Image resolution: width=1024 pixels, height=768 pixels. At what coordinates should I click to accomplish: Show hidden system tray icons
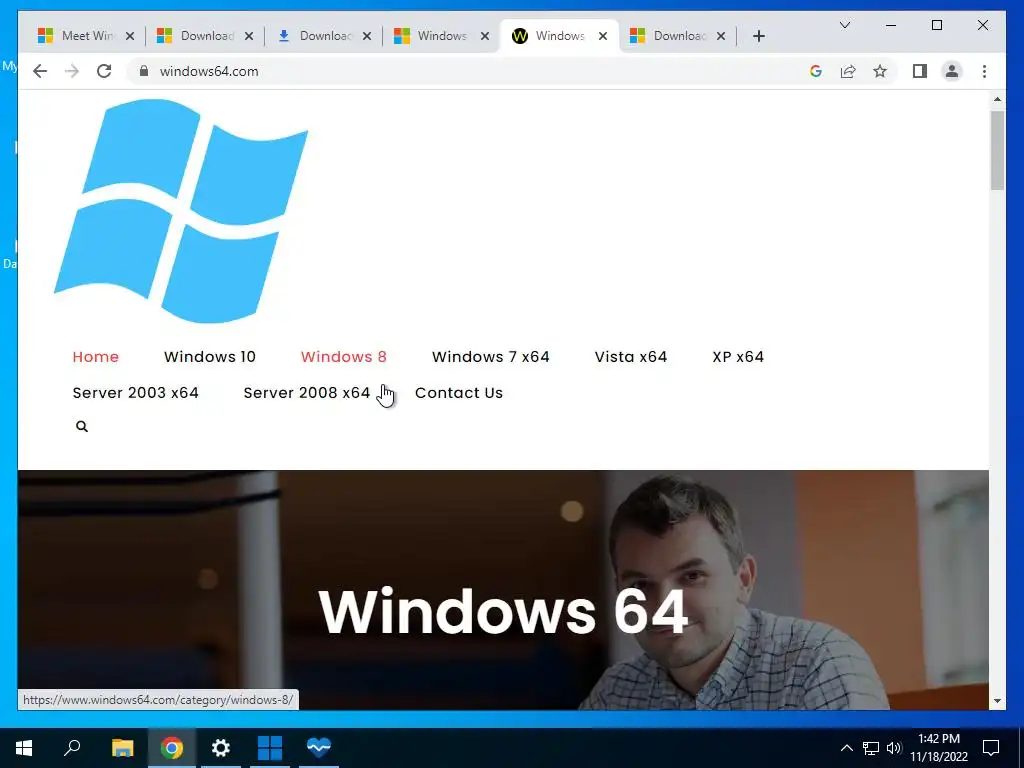coord(846,748)
